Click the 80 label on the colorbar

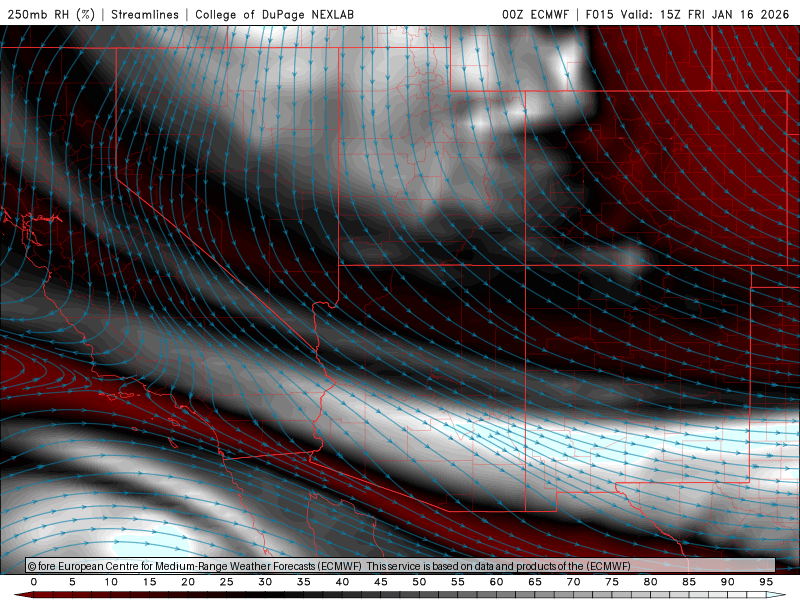pyautogui.click(x=651, y=582)
